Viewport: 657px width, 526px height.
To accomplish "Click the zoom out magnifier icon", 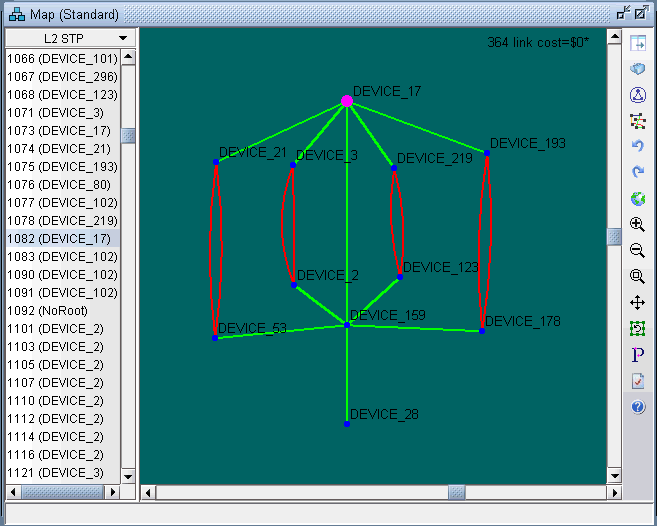I will [x=638, y=251].
